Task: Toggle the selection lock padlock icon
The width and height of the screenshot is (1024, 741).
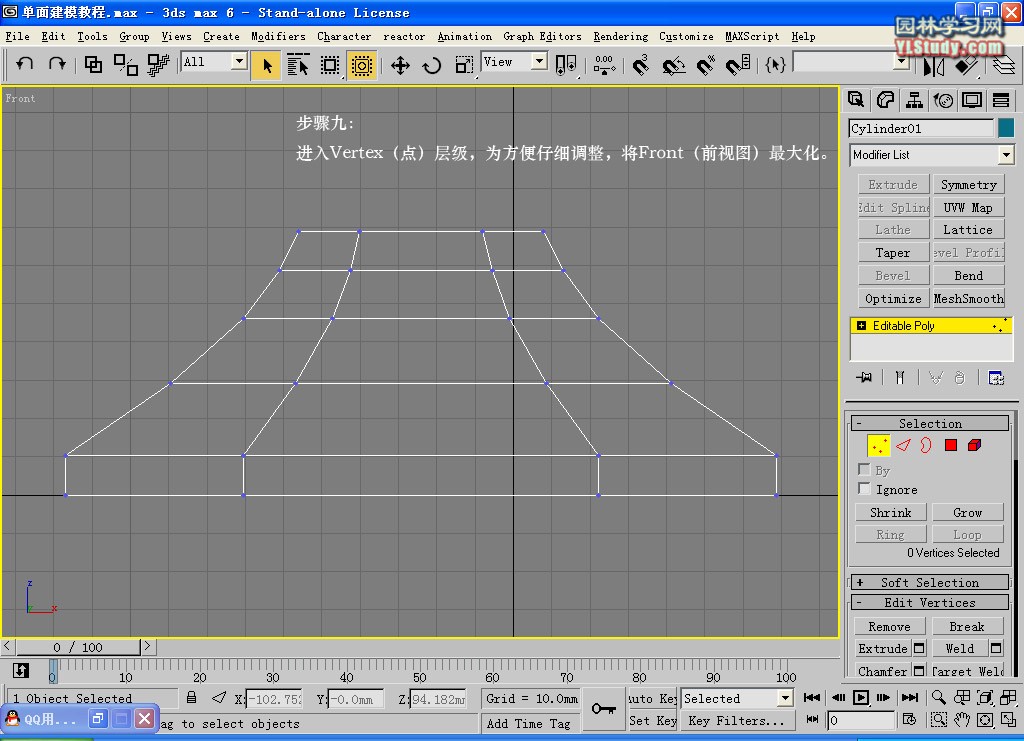Action: 191,697
